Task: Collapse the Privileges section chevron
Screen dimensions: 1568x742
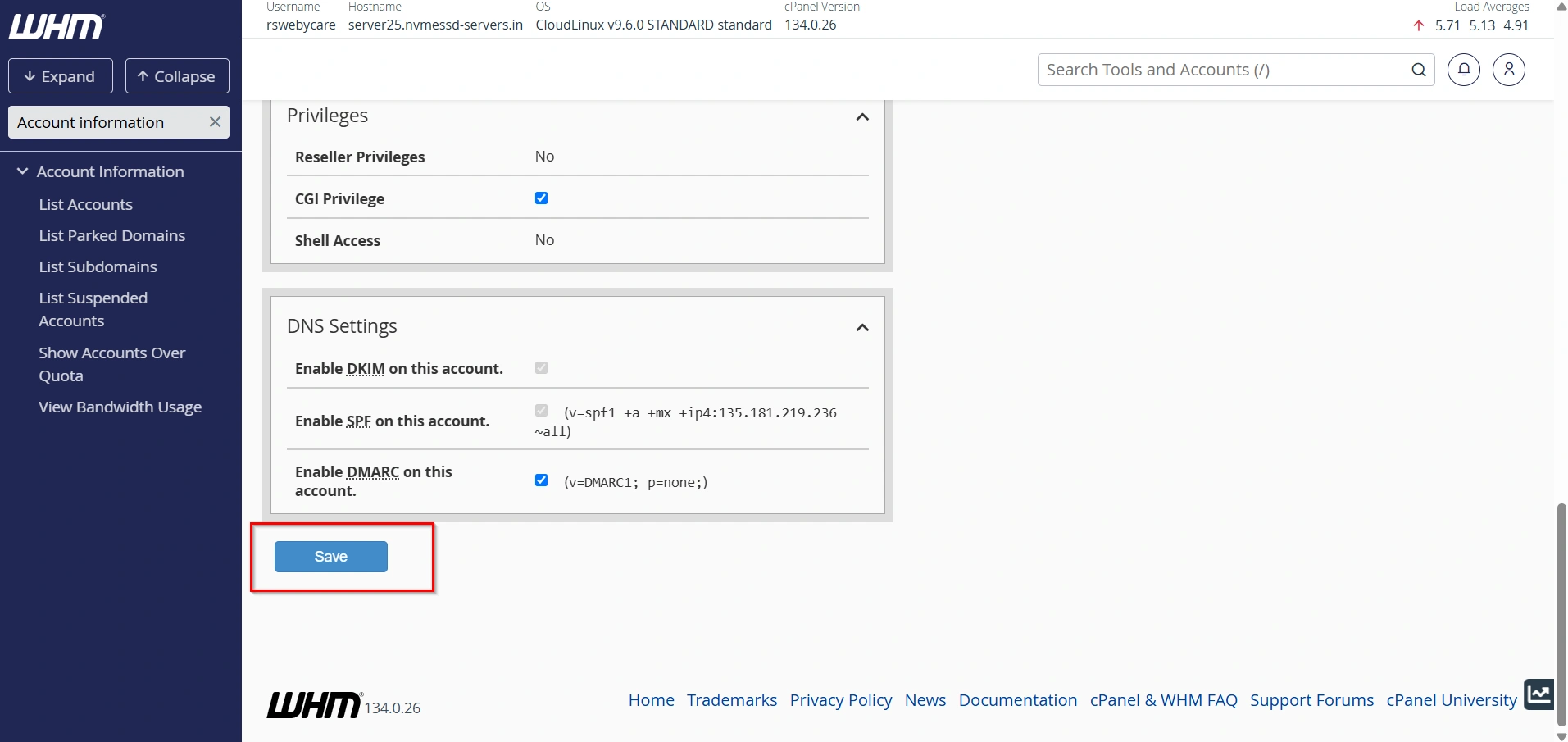Action: (x=862, y=117)
